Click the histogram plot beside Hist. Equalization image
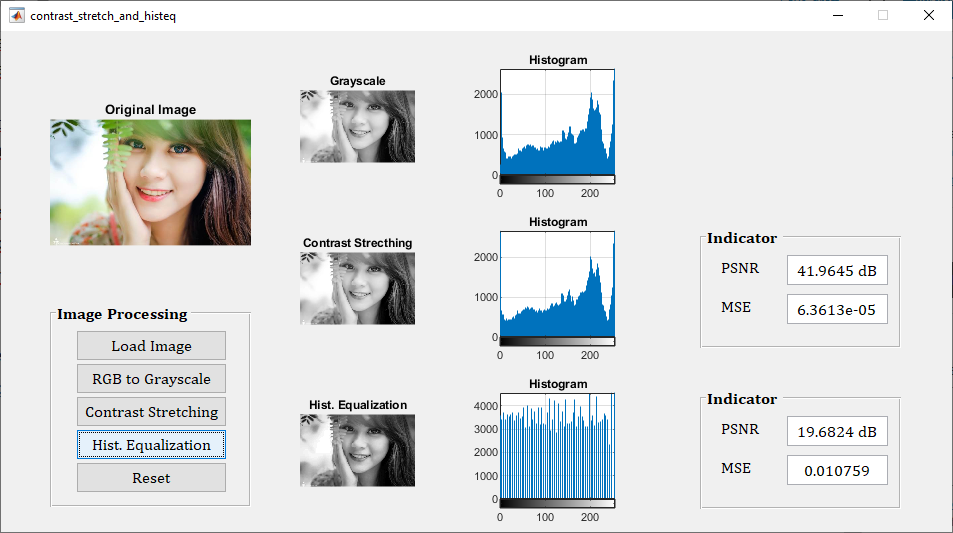This screenshot has height=533, width=953. [557, 445]
